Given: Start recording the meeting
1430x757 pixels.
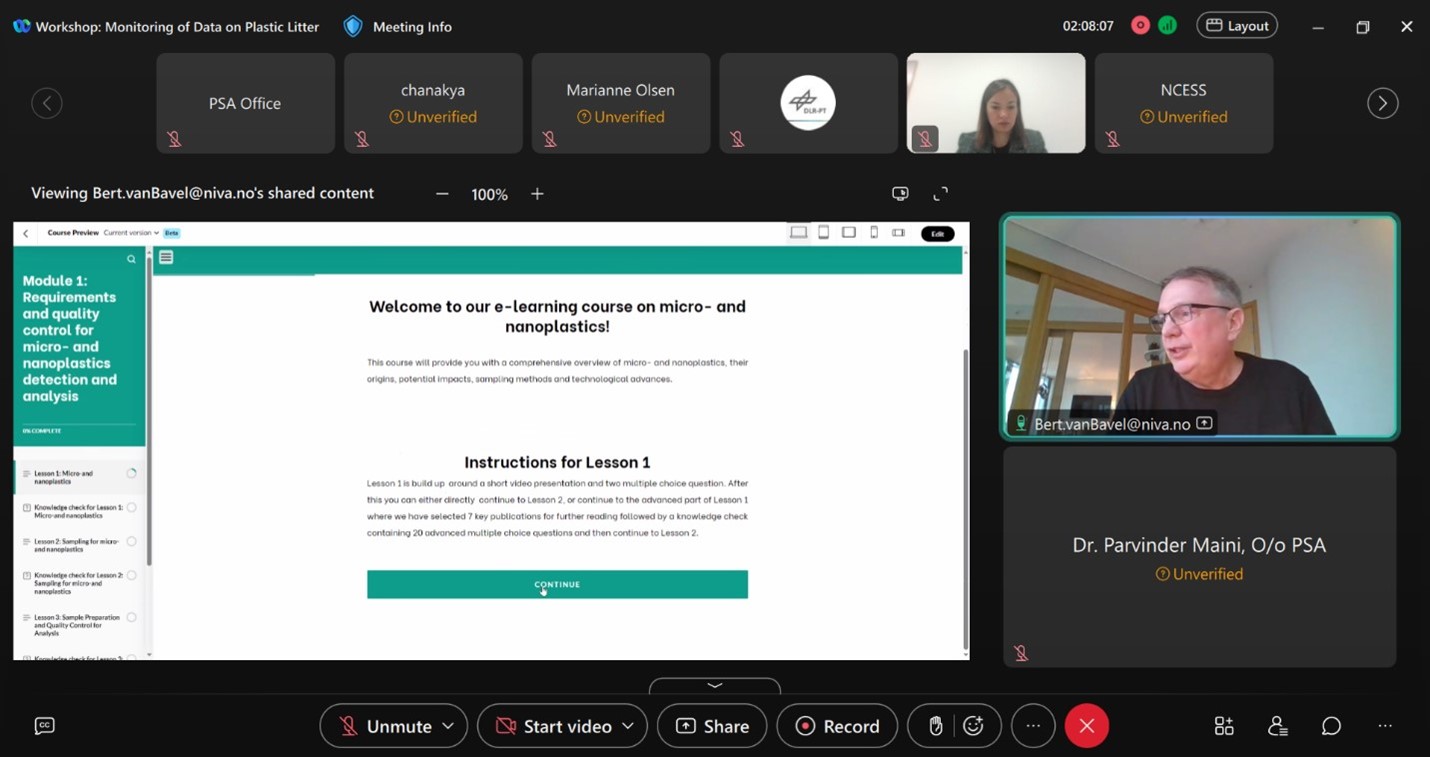Looking at the screenshot, I should click(837, 726).
